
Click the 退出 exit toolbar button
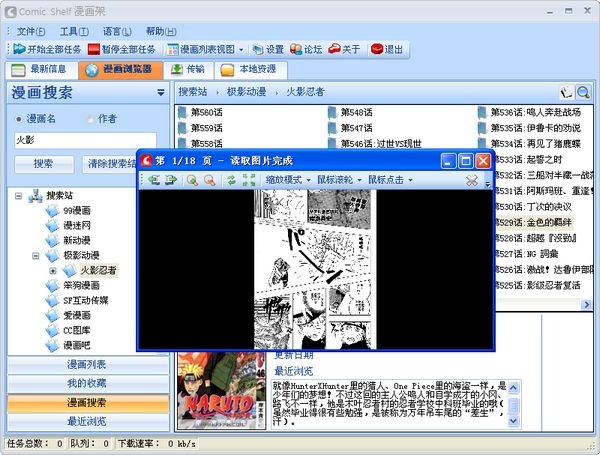point(387,49)
